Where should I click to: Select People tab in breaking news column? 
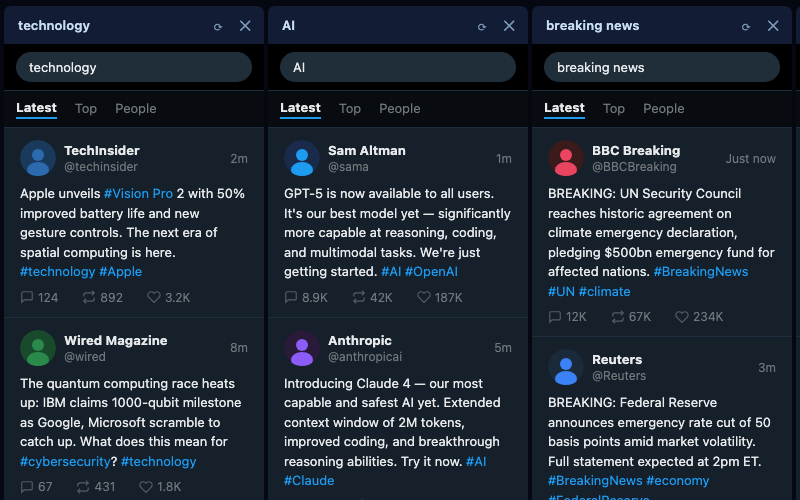click(664, 109)
